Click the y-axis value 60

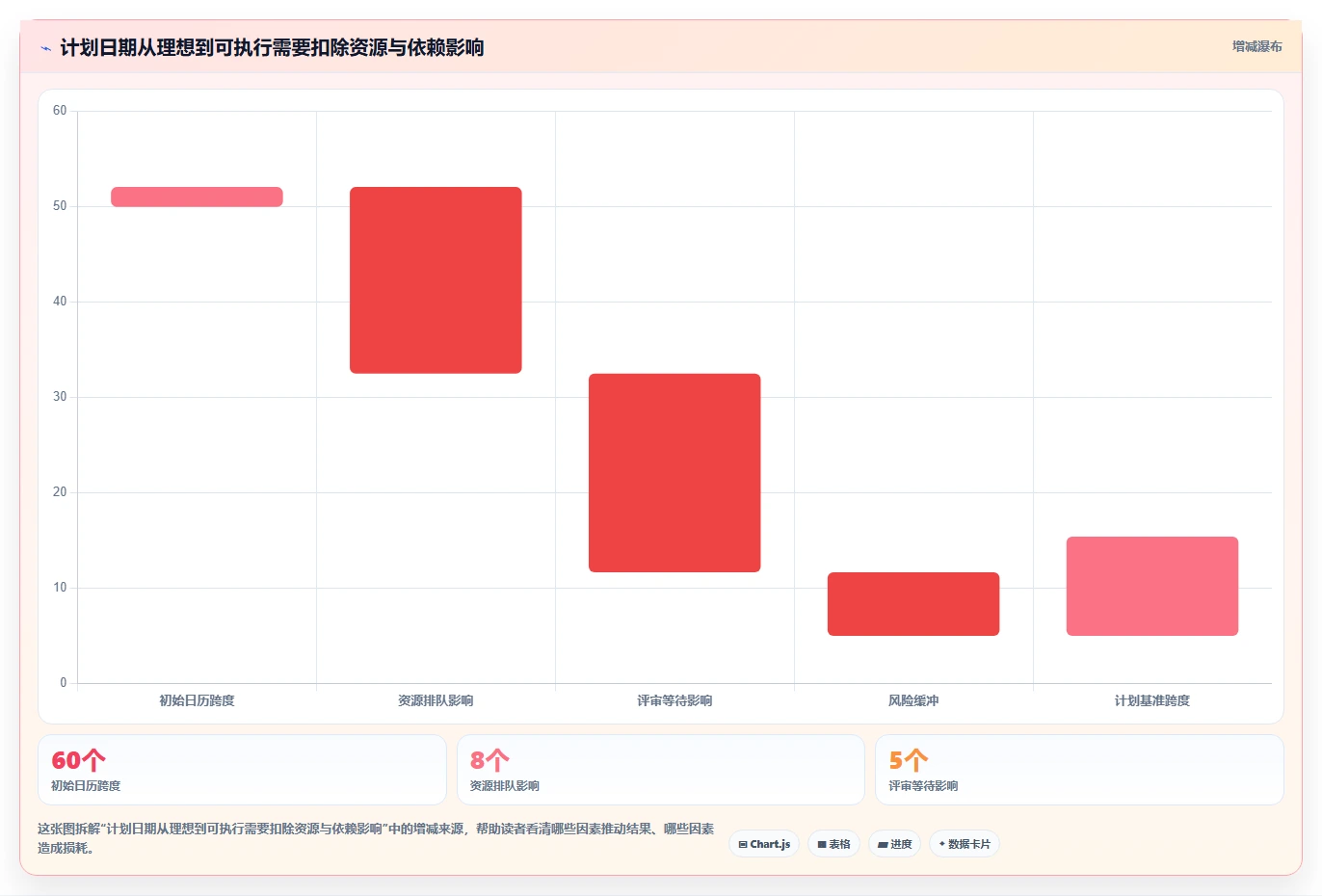[x=60, y=111]
